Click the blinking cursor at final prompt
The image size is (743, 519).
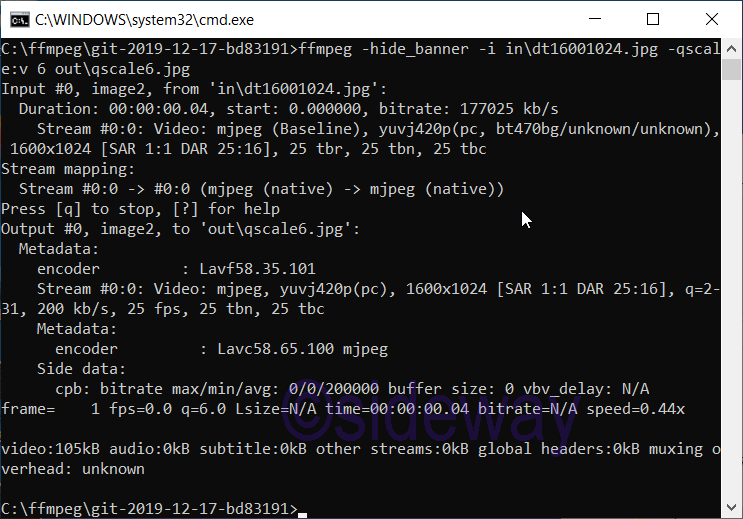coord(302,509)
